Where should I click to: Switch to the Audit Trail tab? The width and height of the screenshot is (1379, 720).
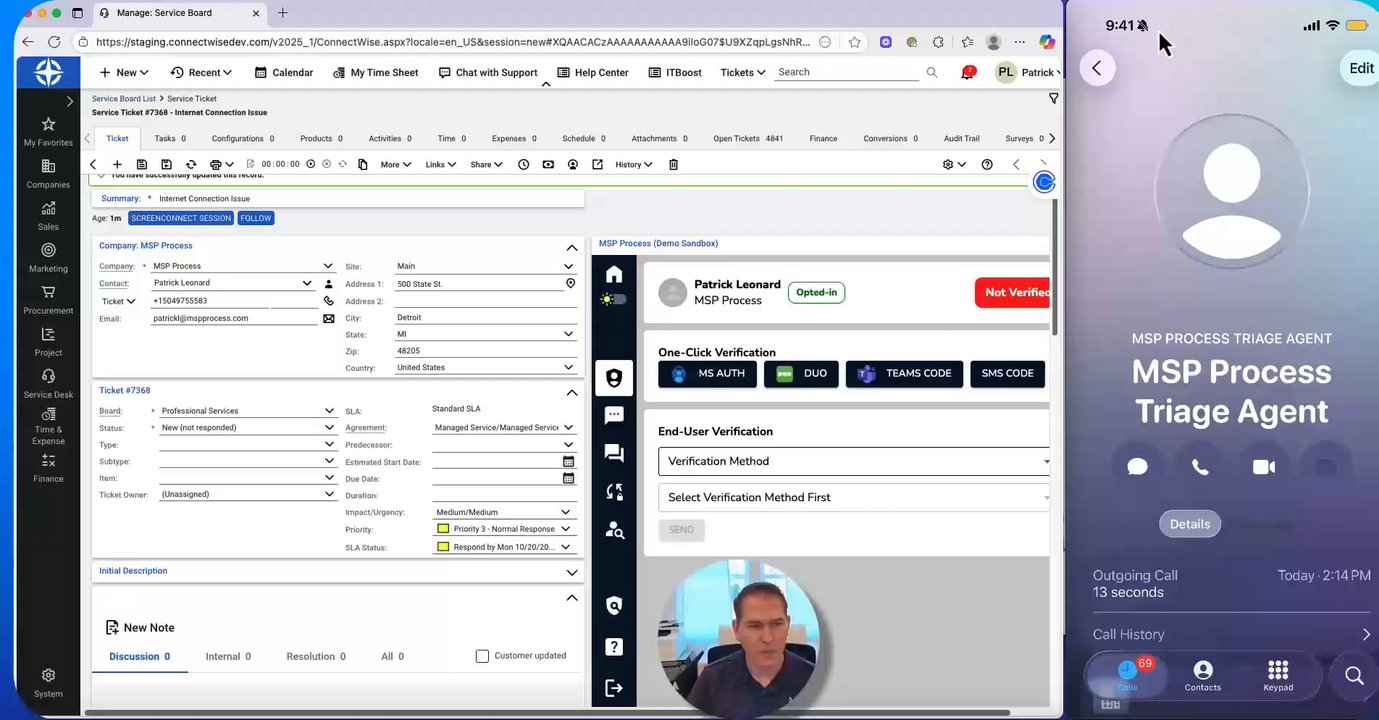point(962,139)
